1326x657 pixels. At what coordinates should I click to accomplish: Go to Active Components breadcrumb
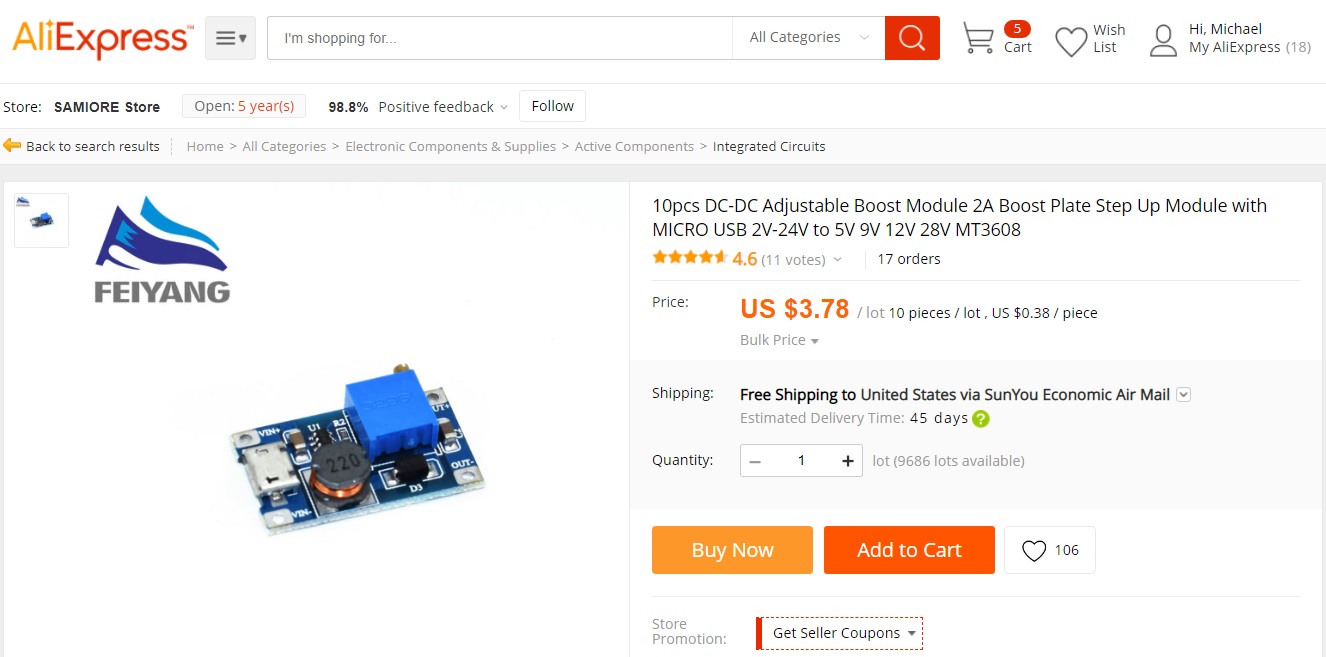tap(634, 146)
